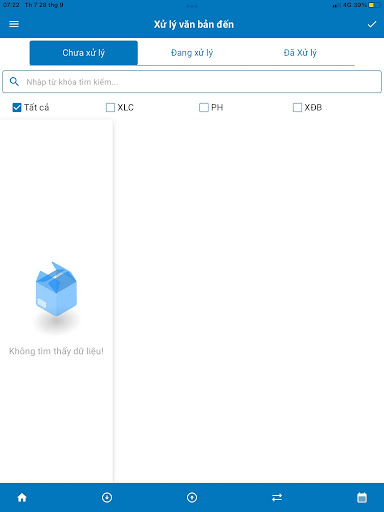This screenshot has height=512, width=384.
Task: Focus the keyword search input field
Action: tap(192, 82)
